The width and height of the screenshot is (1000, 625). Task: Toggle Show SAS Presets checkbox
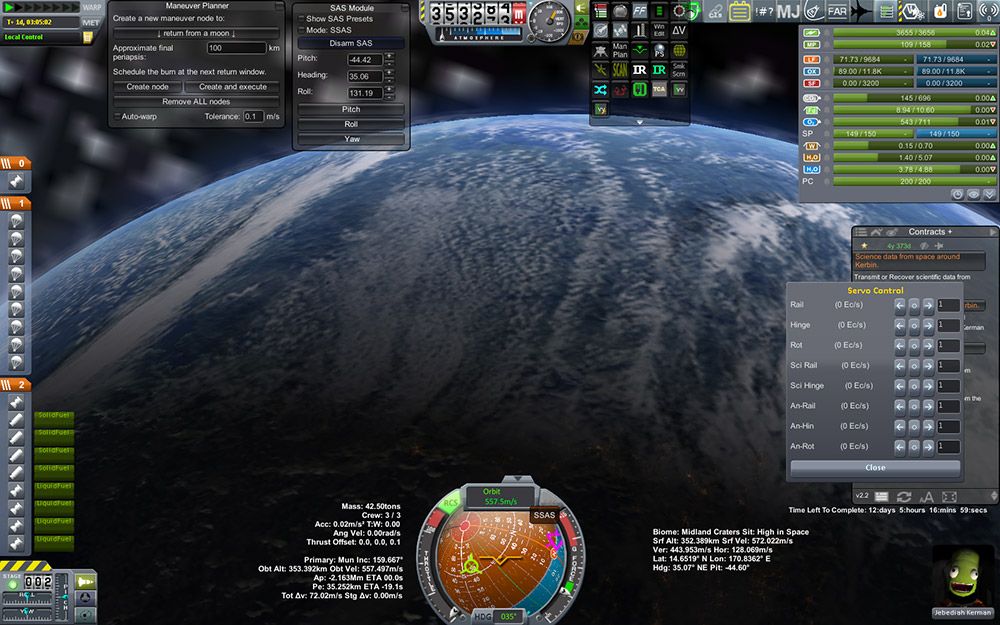coord(301,19)
